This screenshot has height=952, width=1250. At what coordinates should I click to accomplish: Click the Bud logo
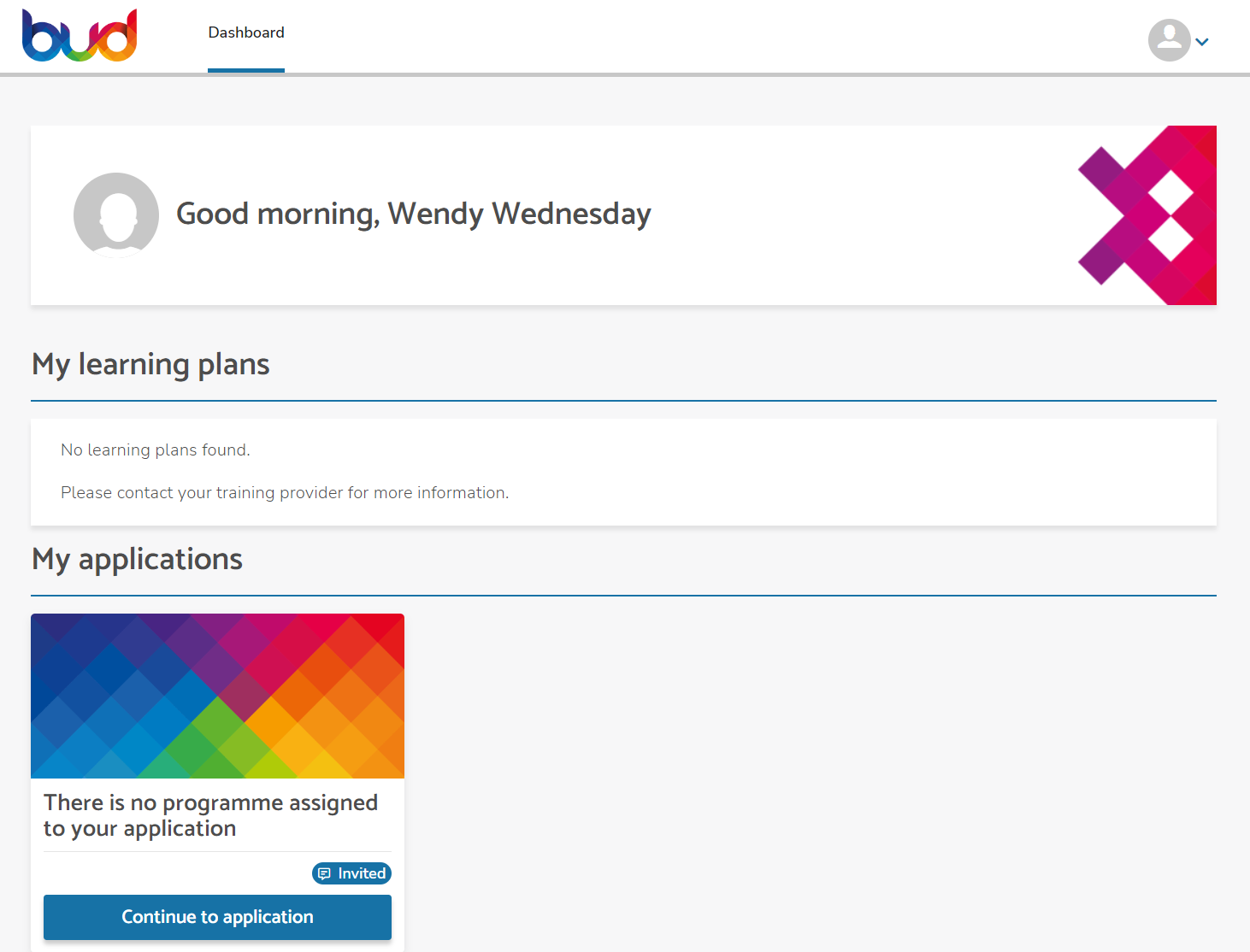click(x=80, y=35)
